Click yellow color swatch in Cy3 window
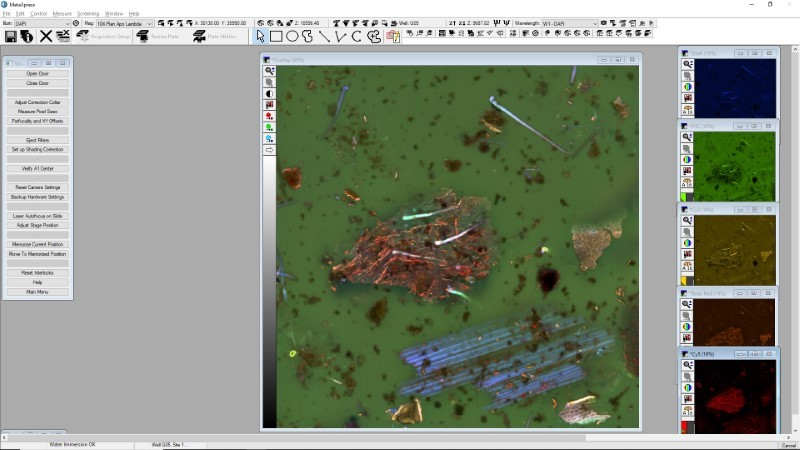 [684, 281]
